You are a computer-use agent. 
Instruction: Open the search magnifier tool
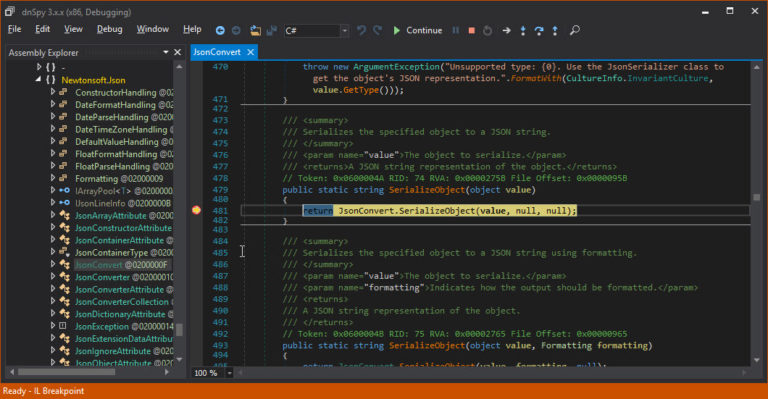tap(575, 30)
